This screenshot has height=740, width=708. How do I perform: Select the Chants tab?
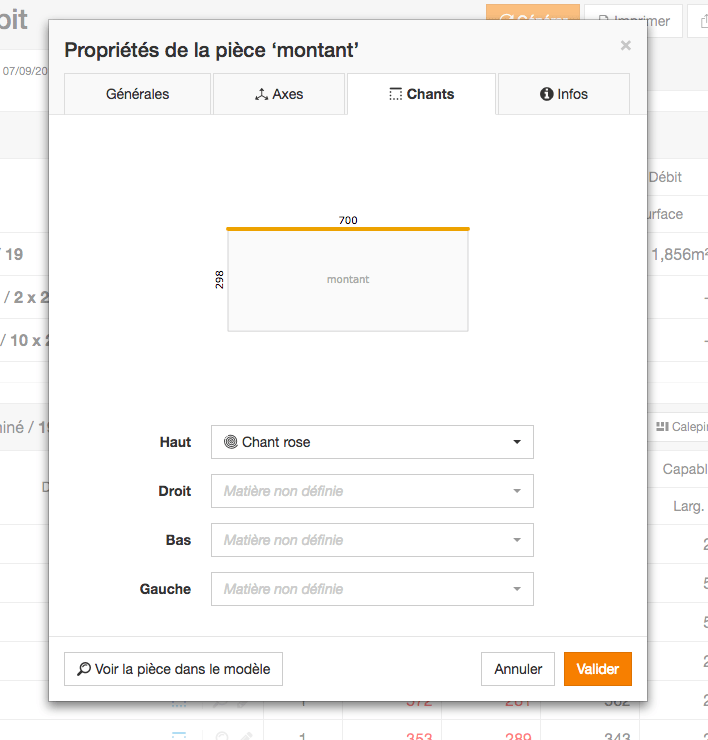[x=421, y=94]
